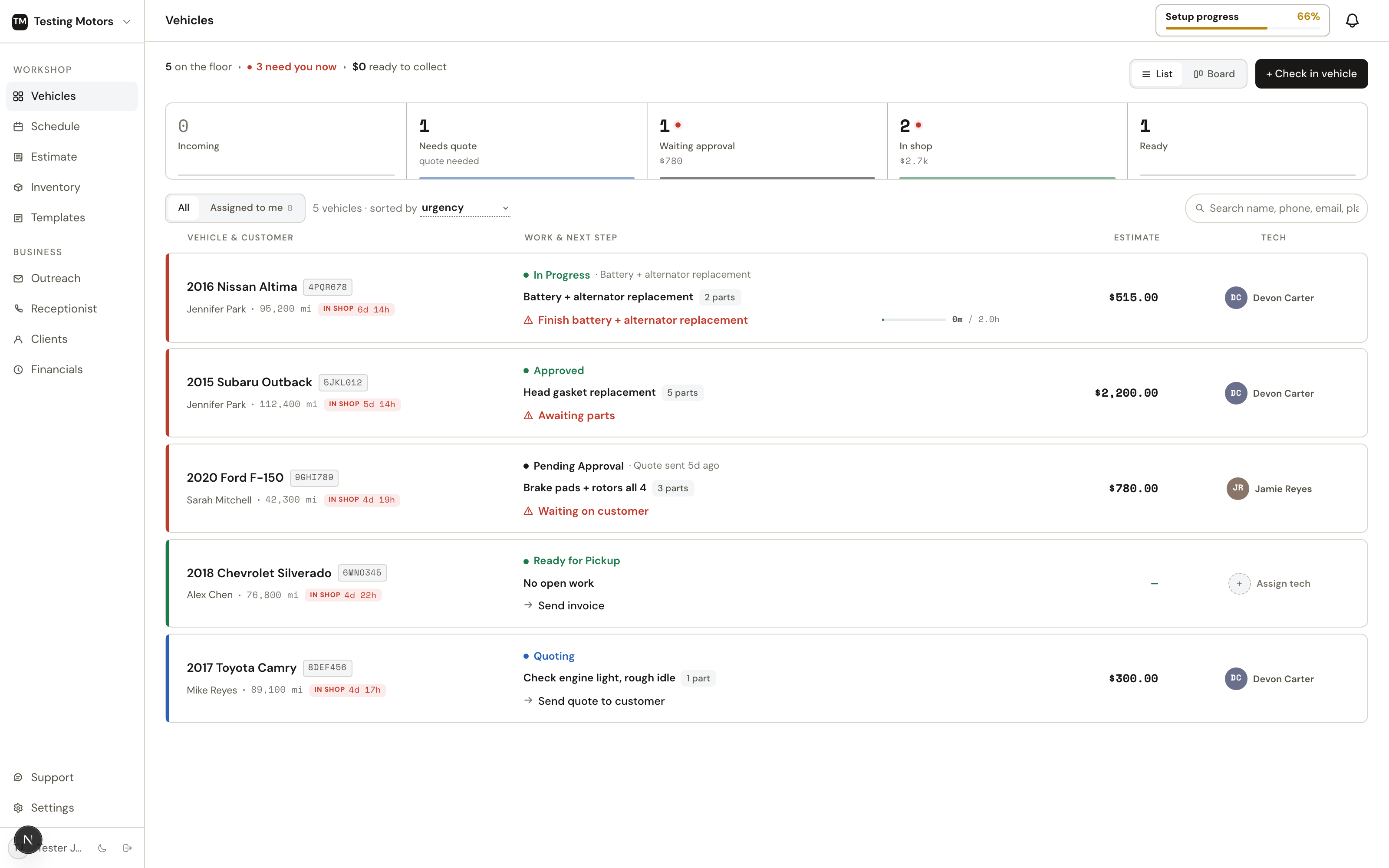Open the Receptionist phone section
The width and height of the screenshot is (1389, 868).
[72, 309]
